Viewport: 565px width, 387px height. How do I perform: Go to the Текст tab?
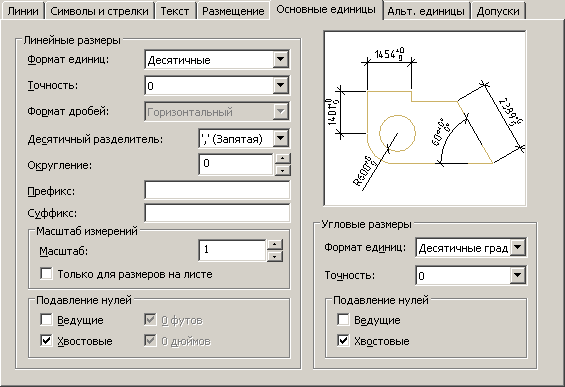(175, 11)
